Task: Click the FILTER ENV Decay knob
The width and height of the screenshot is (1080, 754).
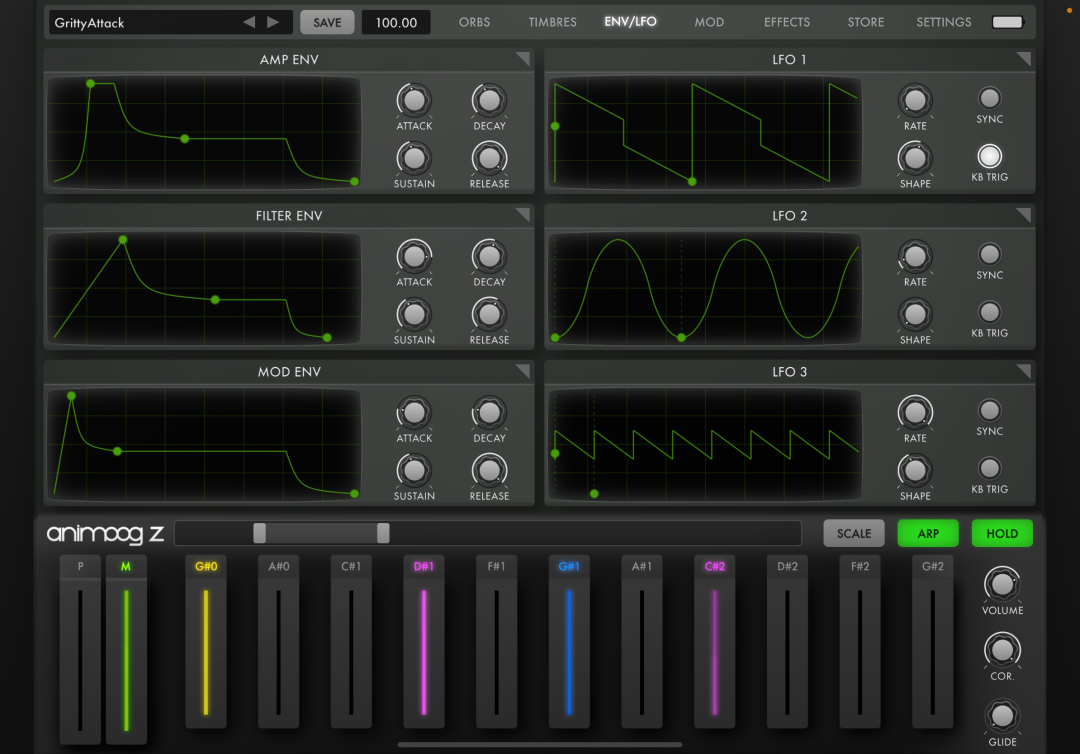Action: [x=489, y=257]
